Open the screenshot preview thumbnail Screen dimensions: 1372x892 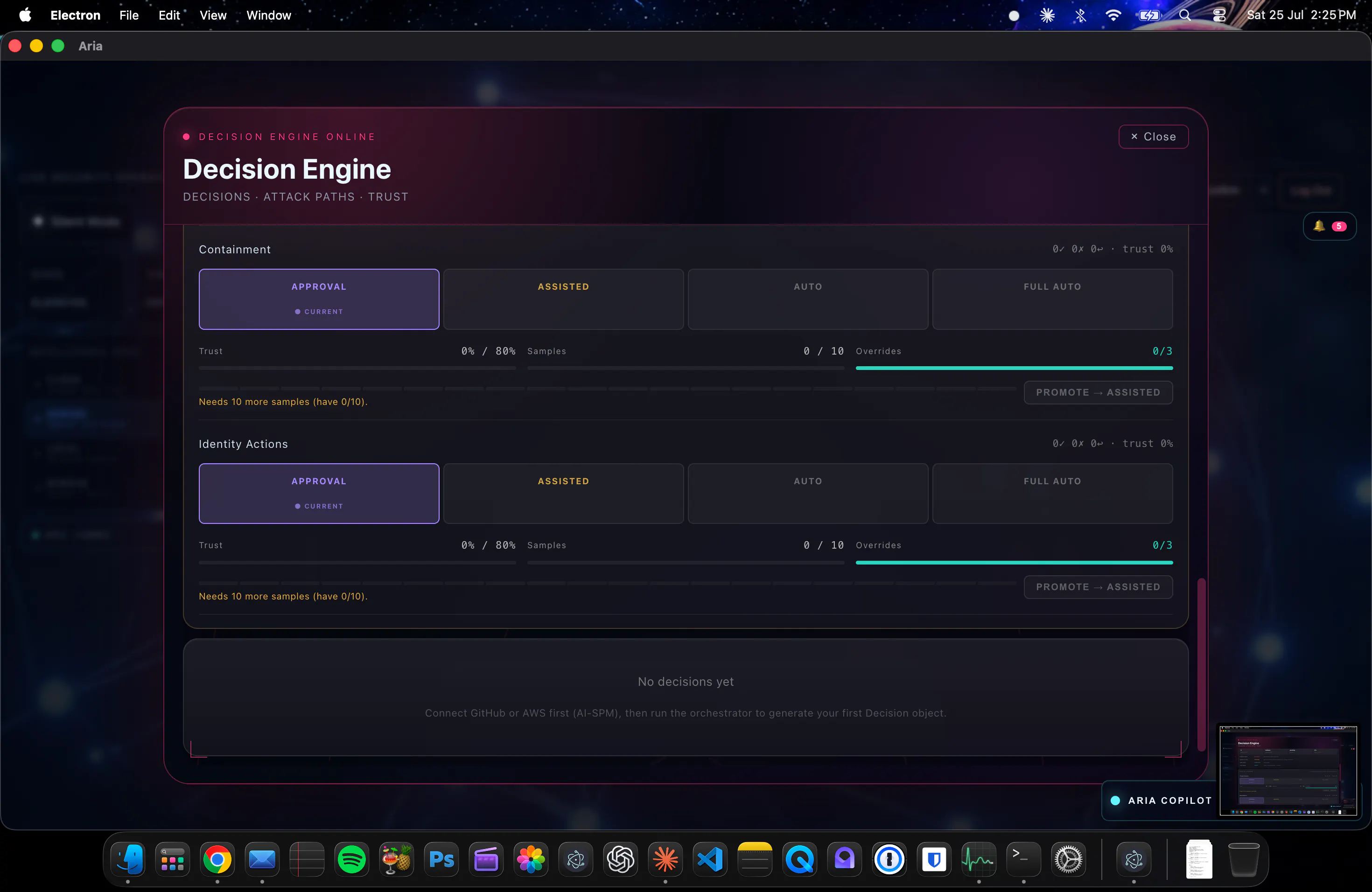pos(1288,770)
